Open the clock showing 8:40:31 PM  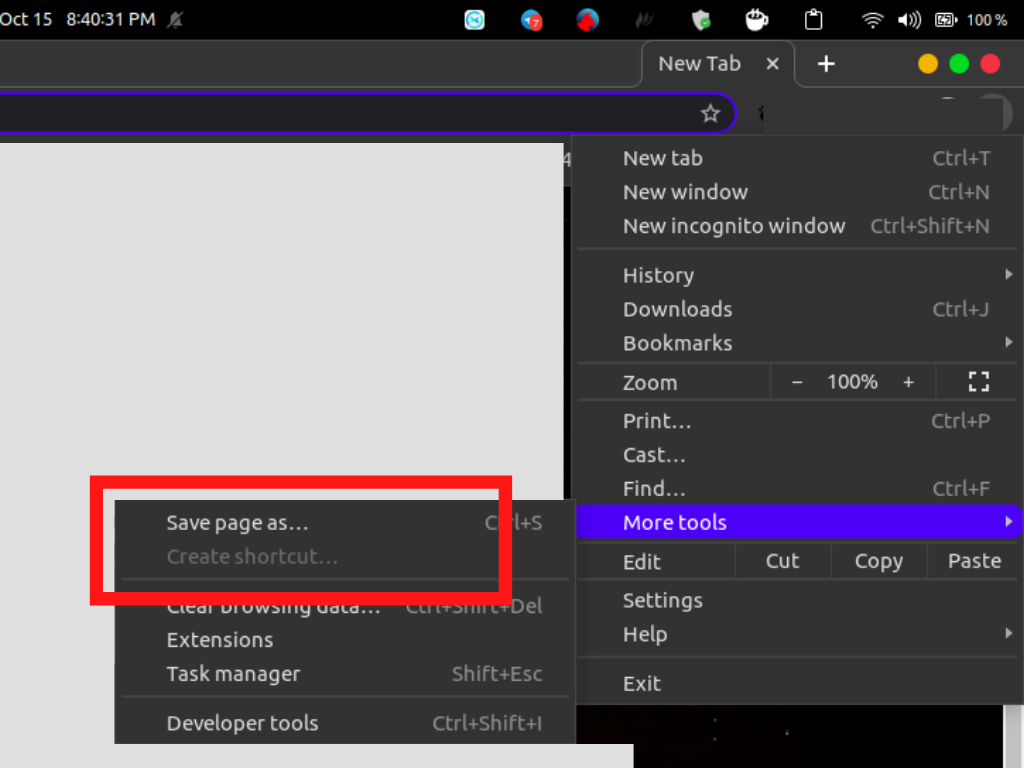tap(110, 20)
